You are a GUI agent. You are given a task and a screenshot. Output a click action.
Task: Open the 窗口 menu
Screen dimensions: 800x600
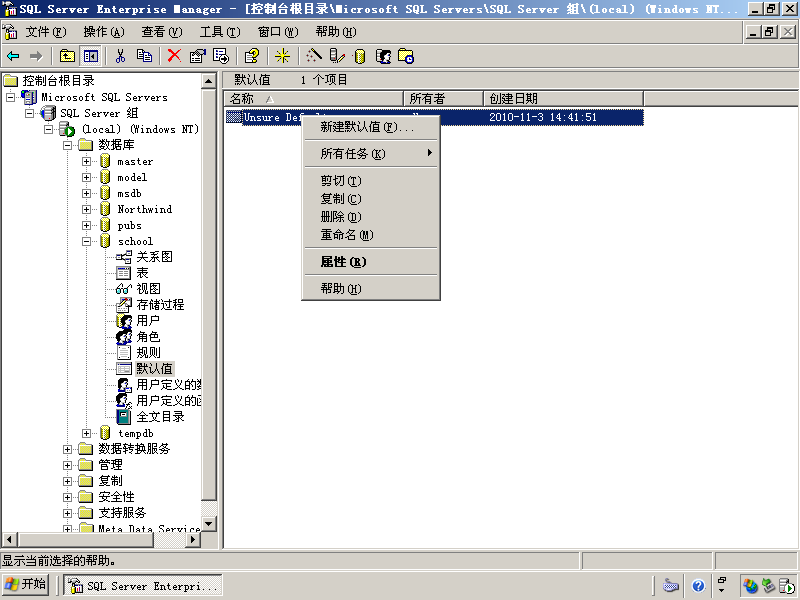click(x=278, y=32)
